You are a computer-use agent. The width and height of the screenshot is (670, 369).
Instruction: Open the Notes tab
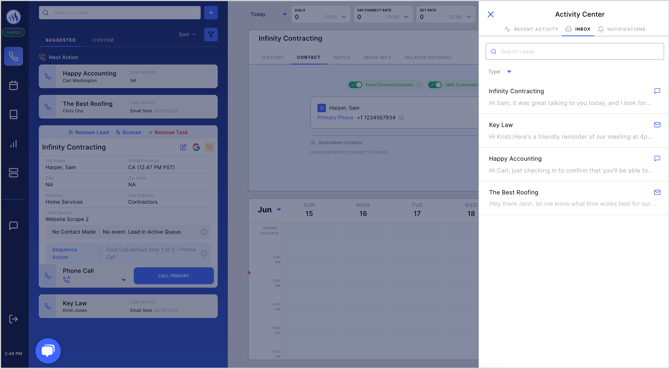tap(342, 57)
